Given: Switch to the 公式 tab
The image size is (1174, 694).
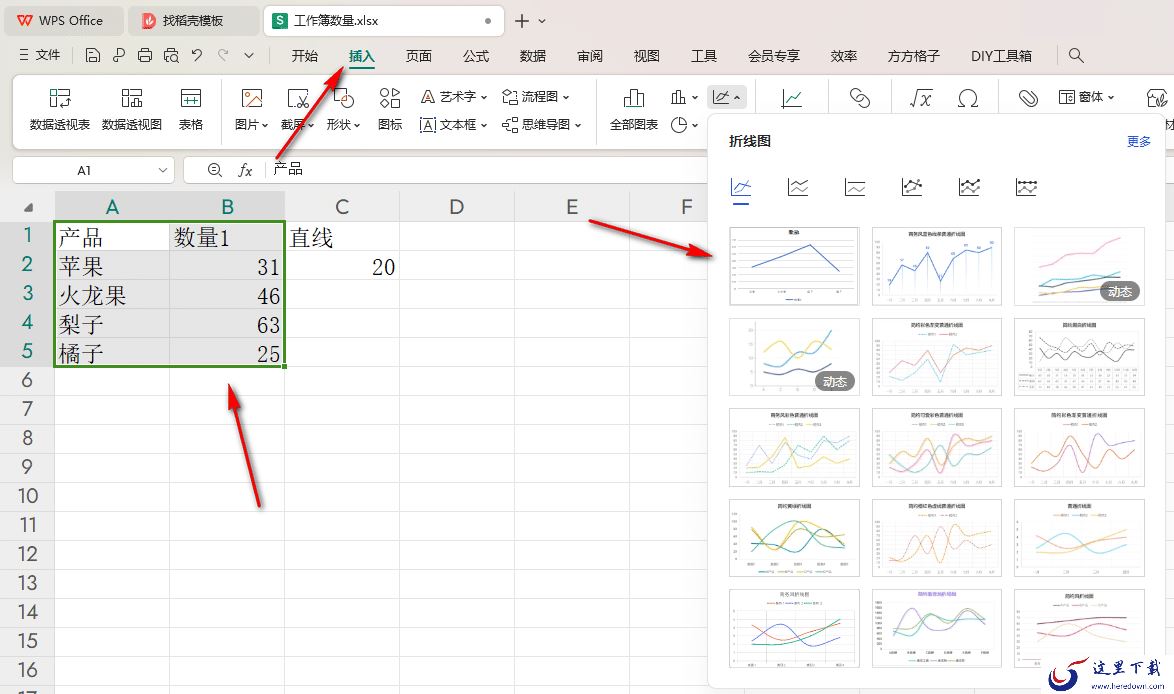Looking at the screenshot, I should coord(475,56).
